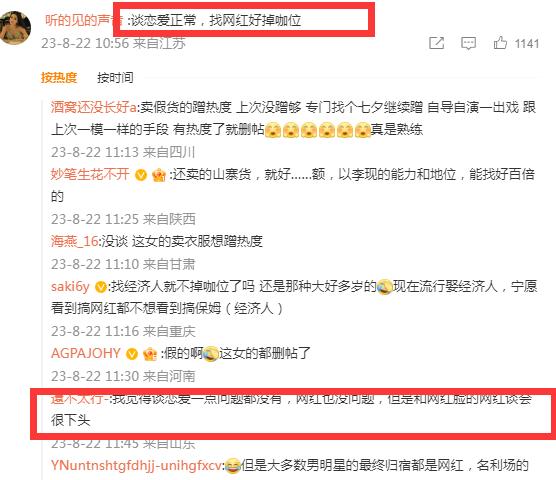This screenshot has height=480, width=556.
Task: Click crown member icon beside AGPAJOHY
Action: tap(150, 353)
